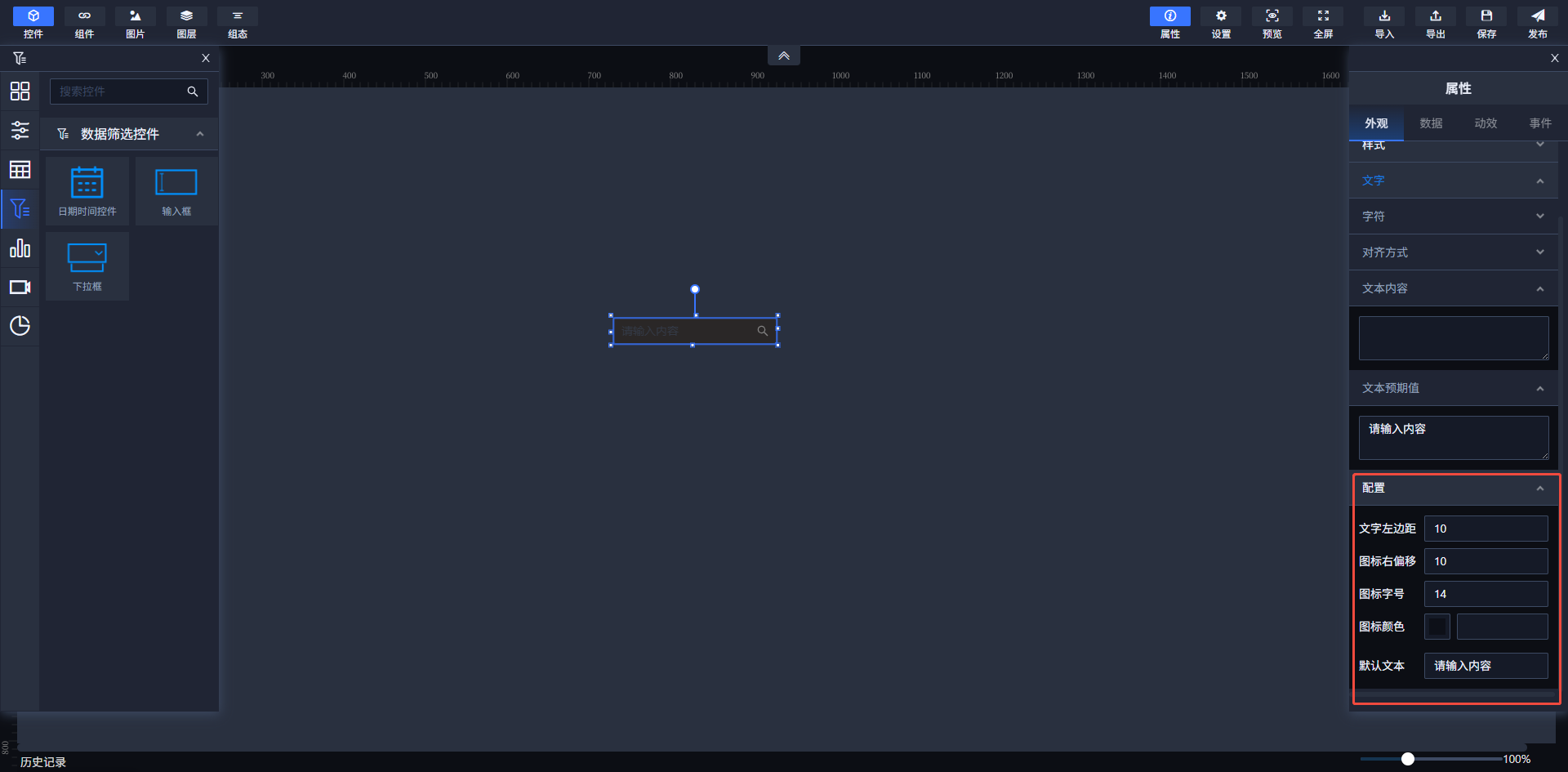Click the 导出 export button

pos(1436,23)
